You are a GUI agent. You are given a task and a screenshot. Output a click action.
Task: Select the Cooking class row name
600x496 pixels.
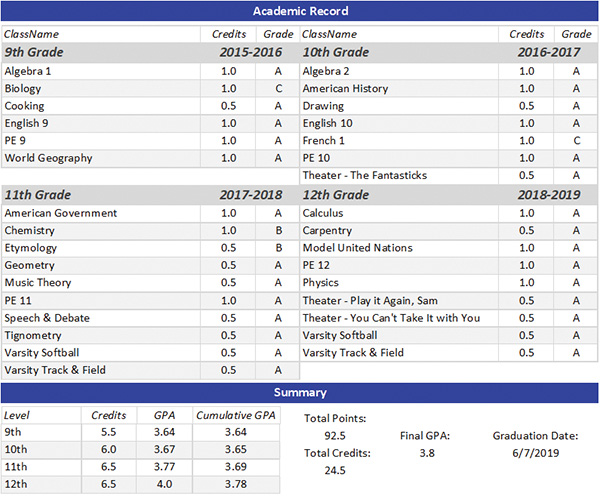tap(24, 106)
